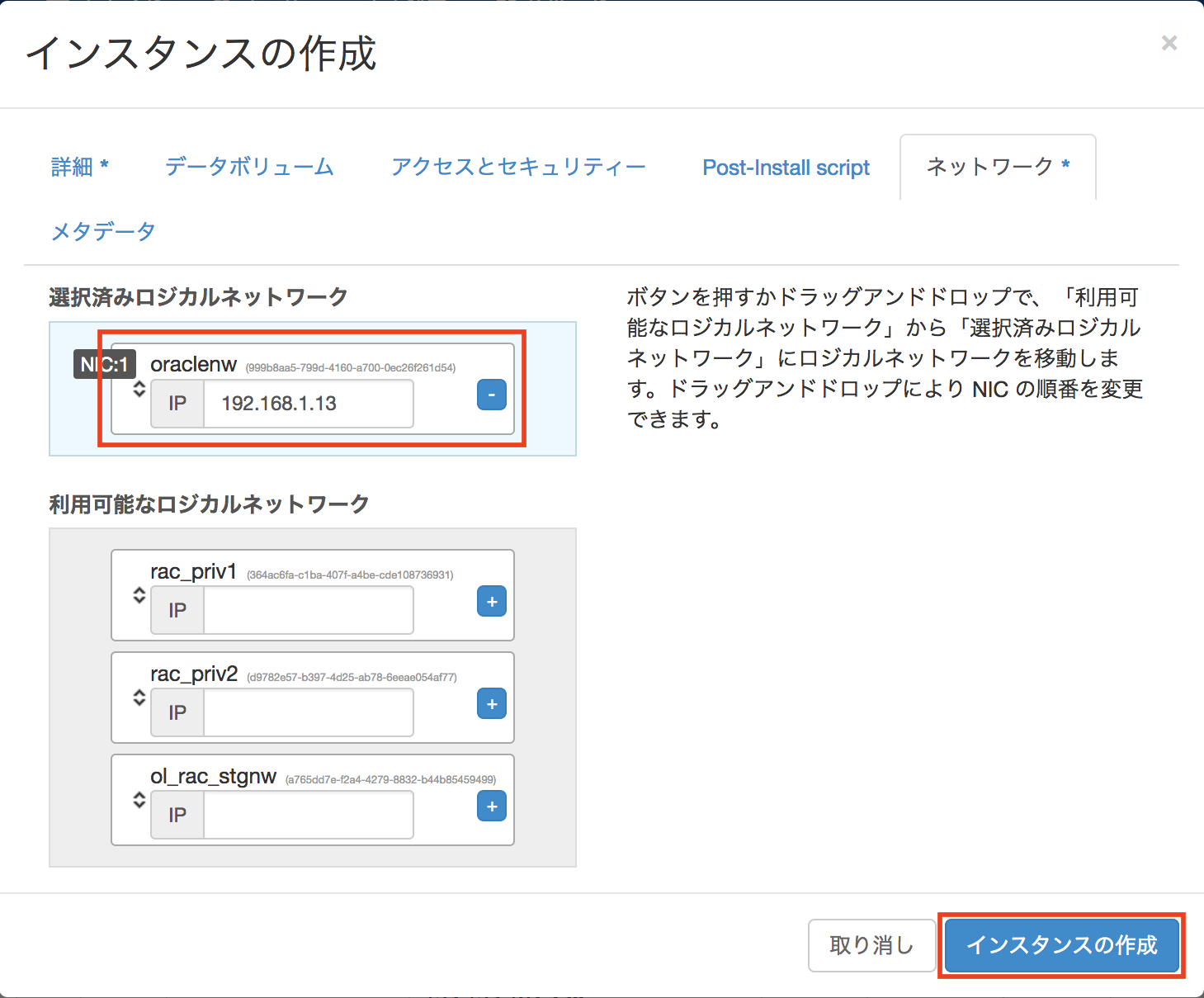Switch to the 詳細 tab
Viewport: 1204px width, 998px height.
79,167
